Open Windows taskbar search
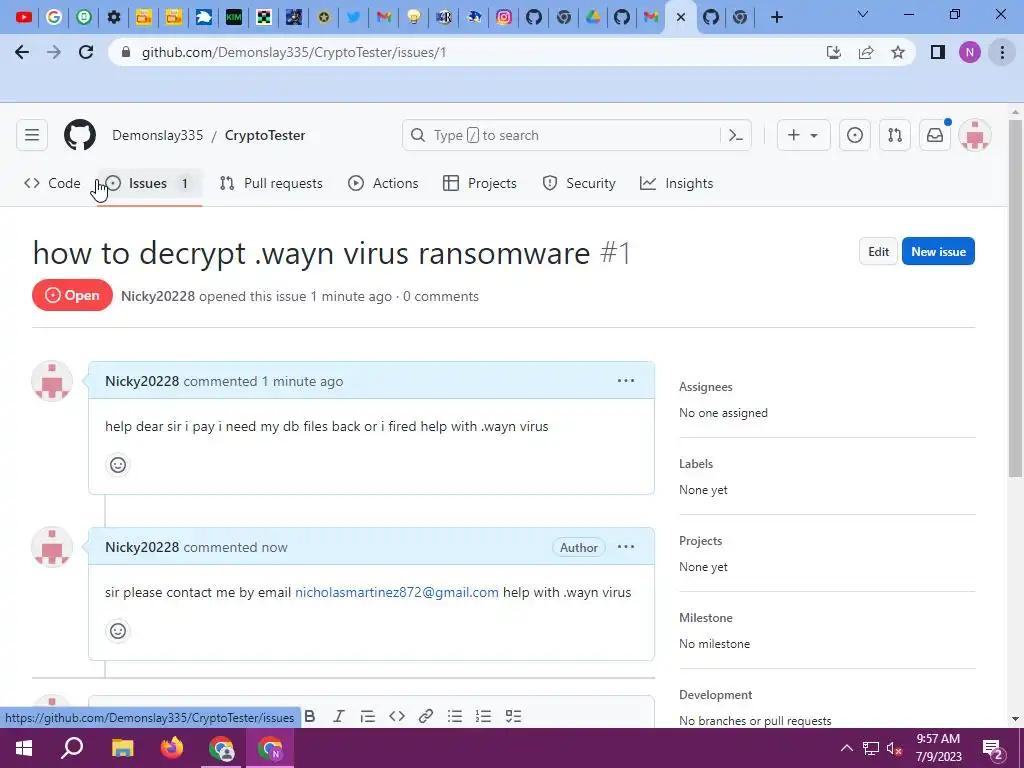This screenshot has height=768, width=1024. click(x=72, y=748)
